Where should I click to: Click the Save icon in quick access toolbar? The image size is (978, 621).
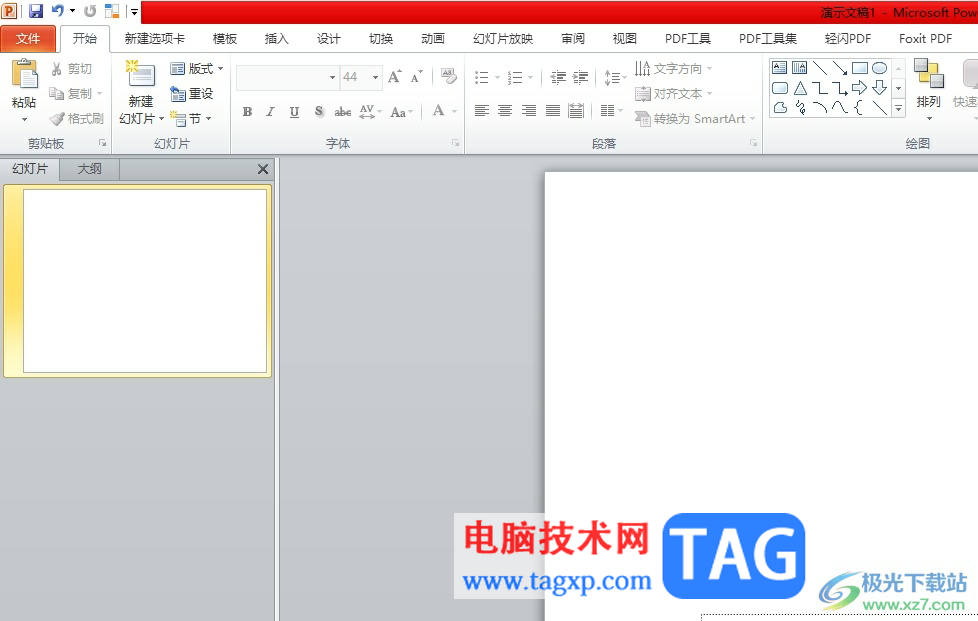(x=36, y=11)
